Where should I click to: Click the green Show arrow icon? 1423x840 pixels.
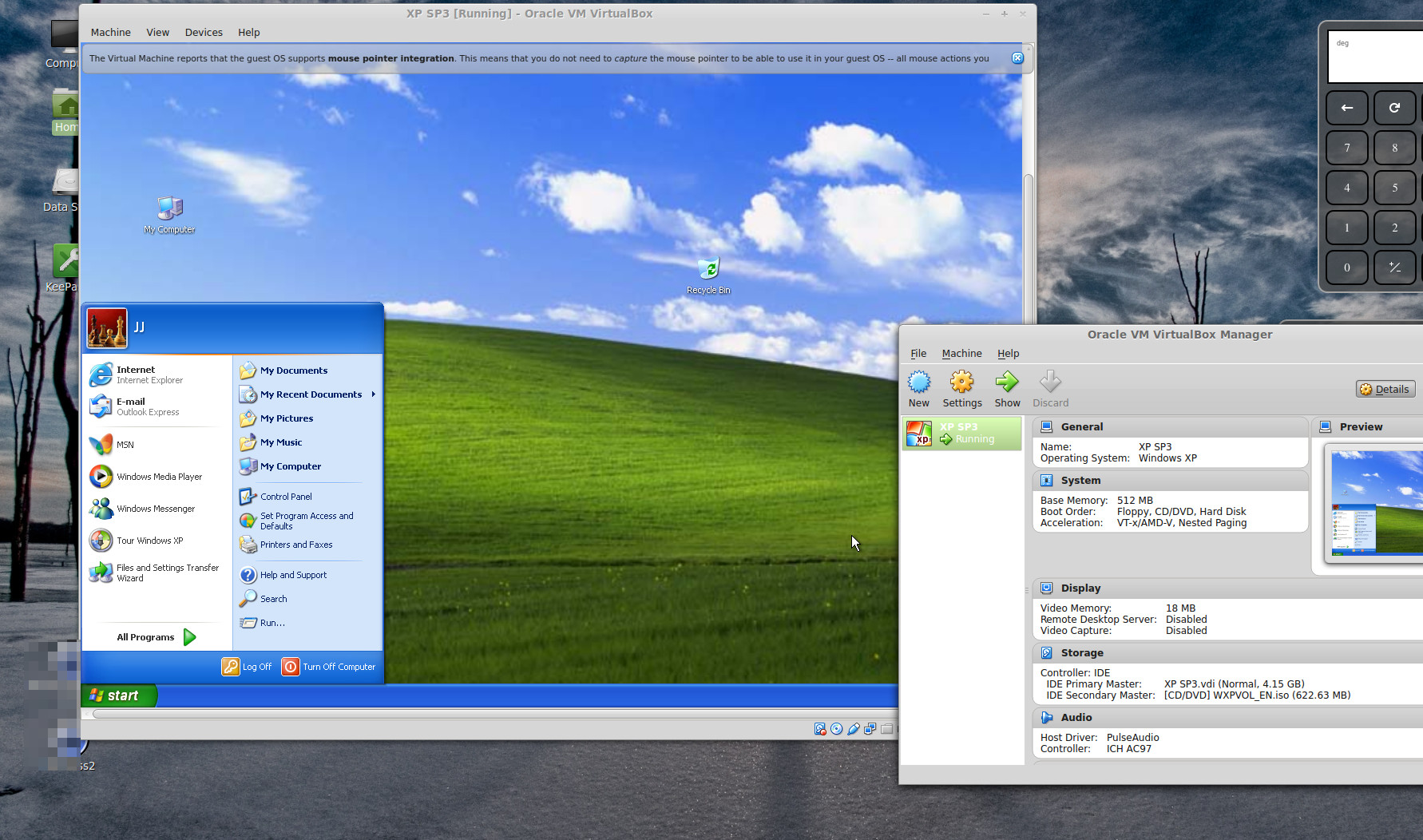1007,382
